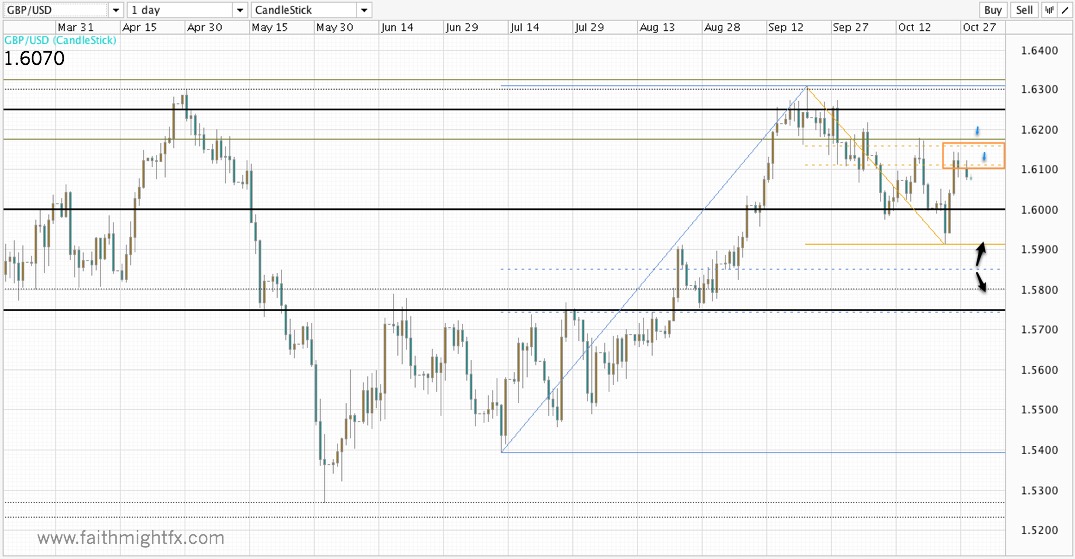The width and height of the screenshot is (1075, 559).
Task: Click the 1.5800 price axis label
Action: 1039,290
